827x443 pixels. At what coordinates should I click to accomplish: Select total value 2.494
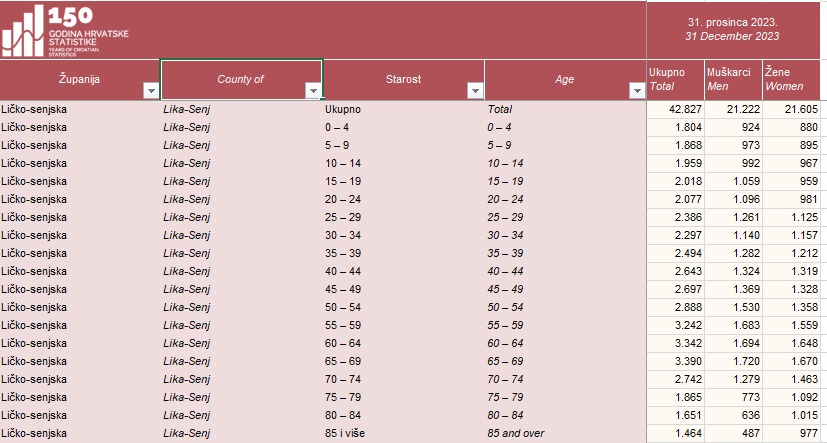click(x=676, y=253)
